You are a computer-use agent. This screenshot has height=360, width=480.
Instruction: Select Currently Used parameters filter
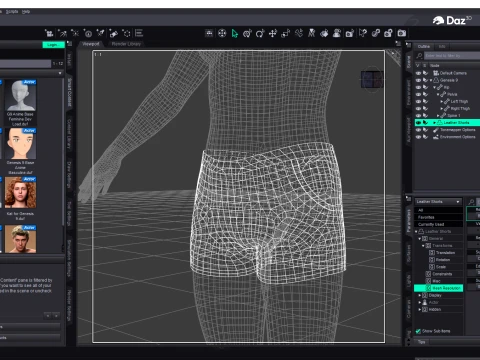(x=438, y=224)
